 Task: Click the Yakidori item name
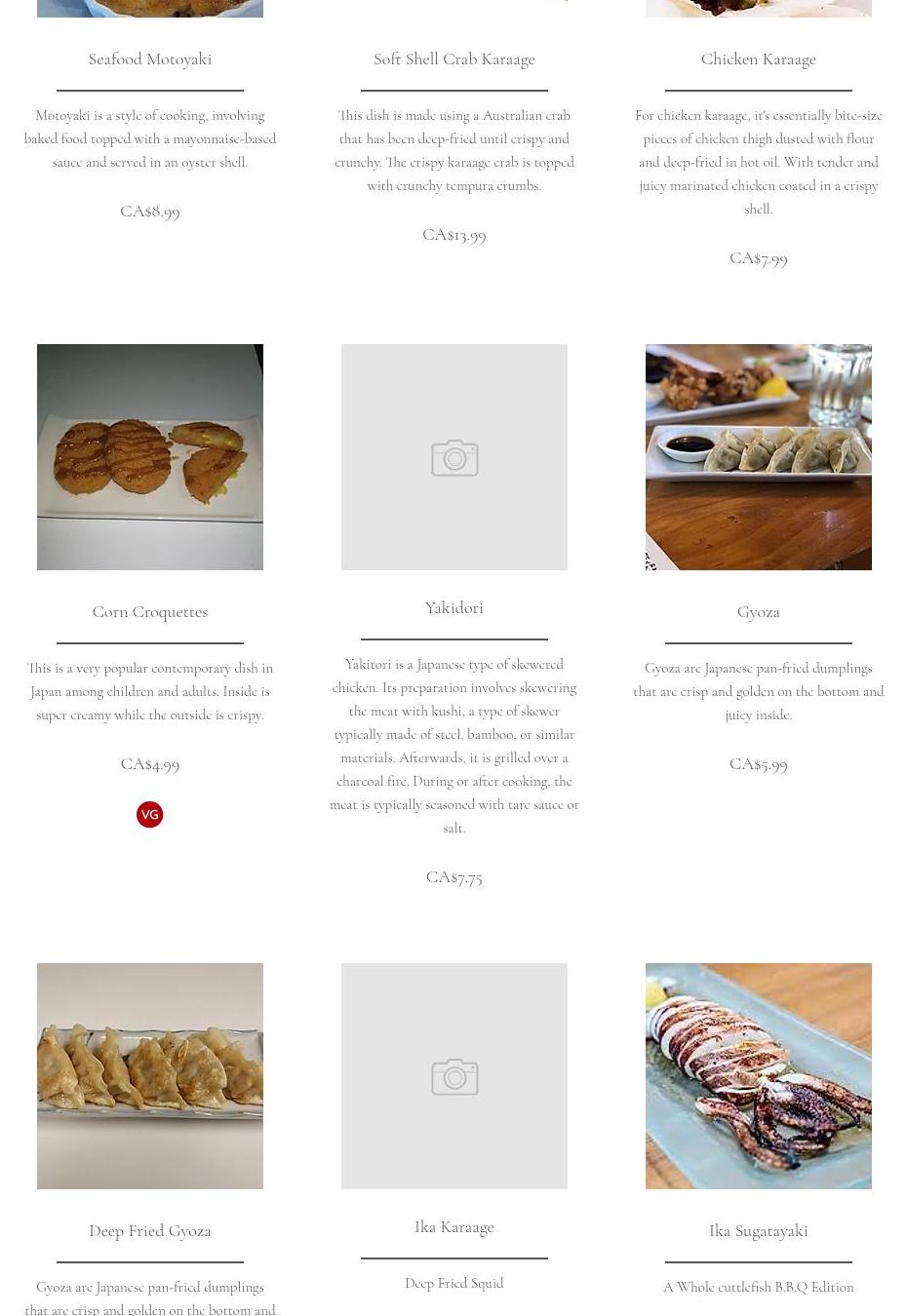tap(454, 608)
